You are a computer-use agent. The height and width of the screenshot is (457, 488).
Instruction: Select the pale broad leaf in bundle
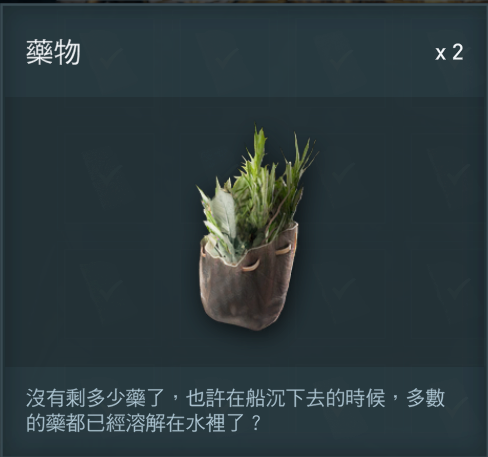(x=223, y=210)
